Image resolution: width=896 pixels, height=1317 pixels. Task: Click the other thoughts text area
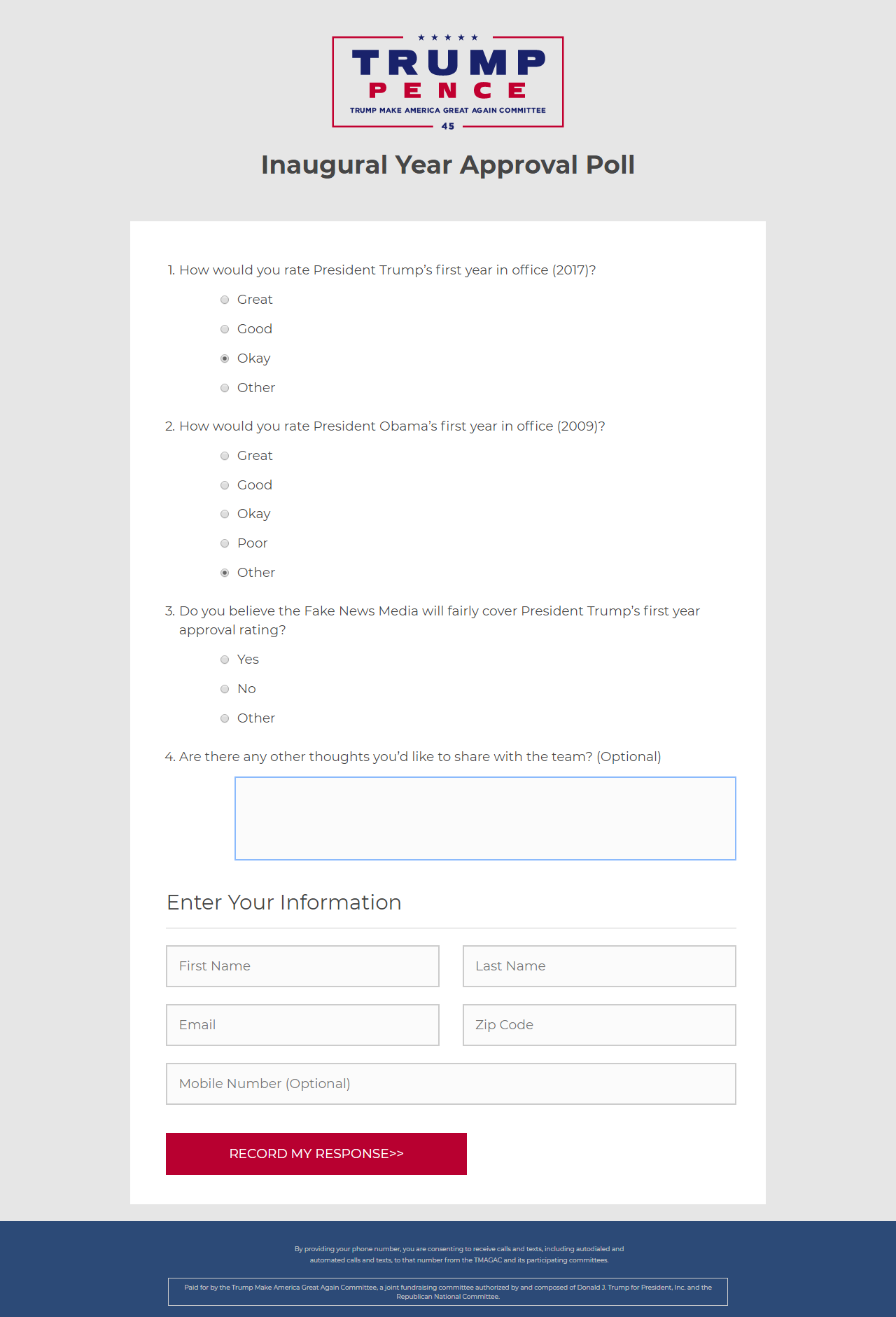tap(485, 818)
